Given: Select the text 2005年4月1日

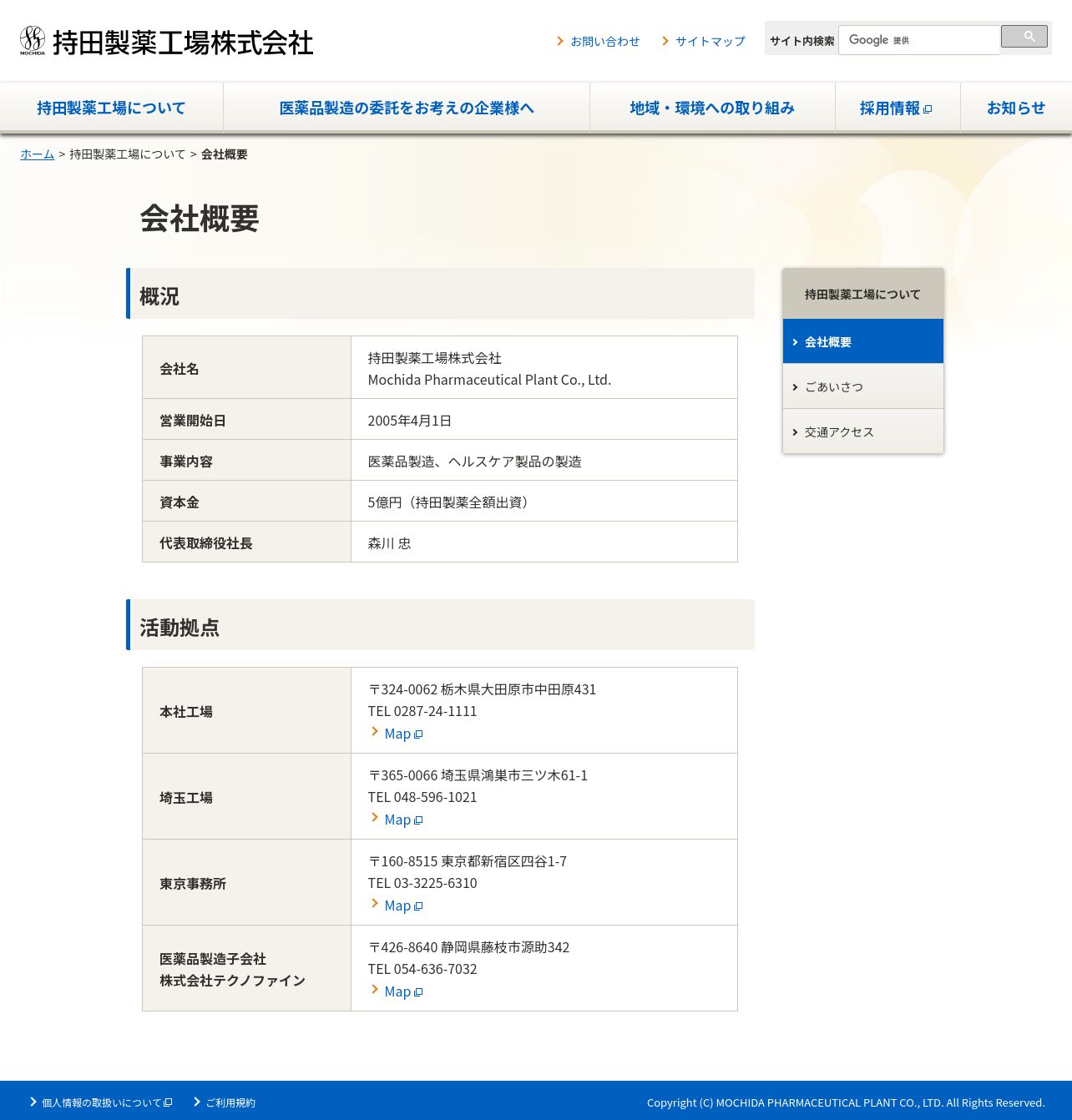Looking at the screenshot, I should tap(410, 421).
